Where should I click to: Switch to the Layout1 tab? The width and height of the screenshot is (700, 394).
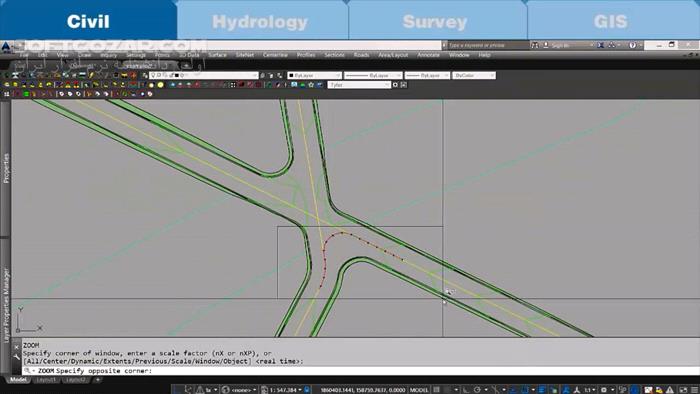point(46,380)
